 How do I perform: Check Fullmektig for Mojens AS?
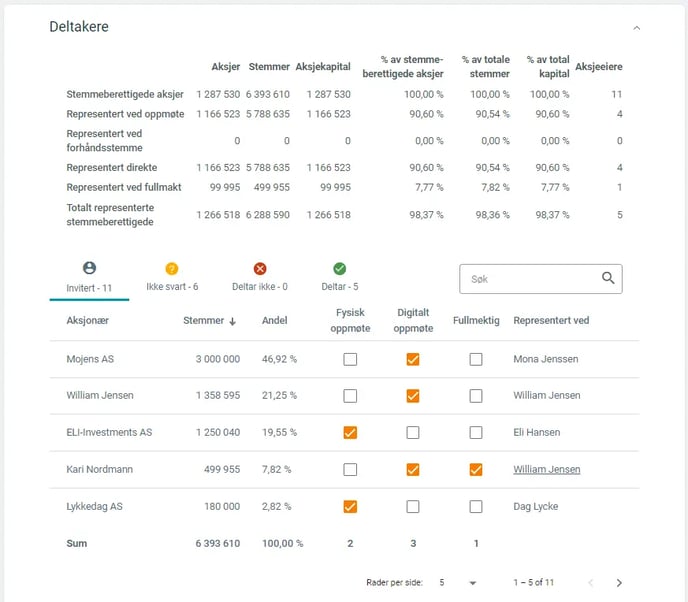pyautogui.click(x=476, y=359)
